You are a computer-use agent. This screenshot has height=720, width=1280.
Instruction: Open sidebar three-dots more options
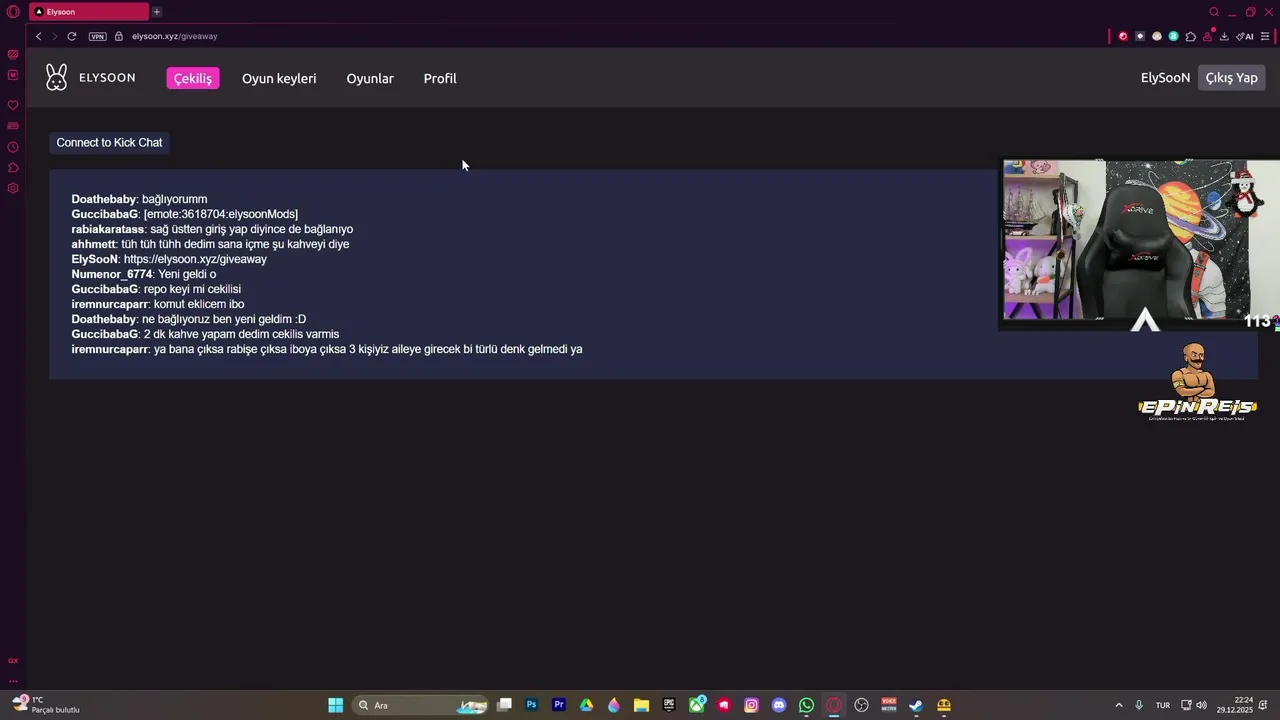pos(13,681)
